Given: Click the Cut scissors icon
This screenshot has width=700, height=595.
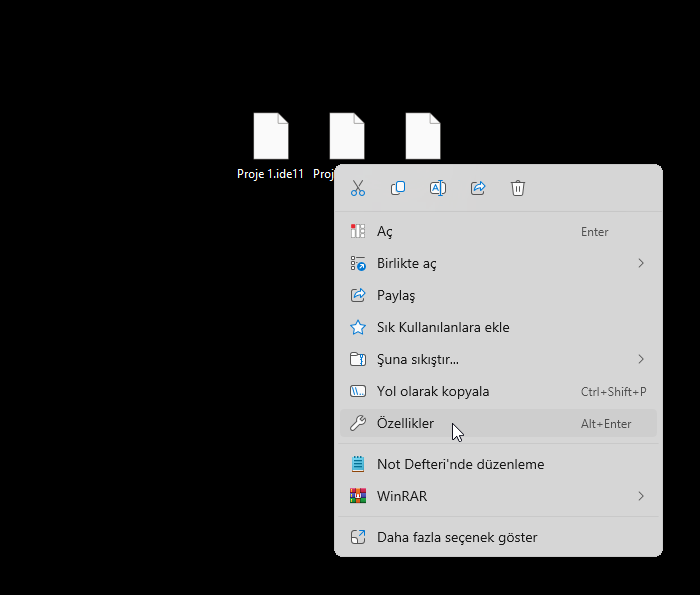Looking at the screenshot, I should tap(358, 188).
